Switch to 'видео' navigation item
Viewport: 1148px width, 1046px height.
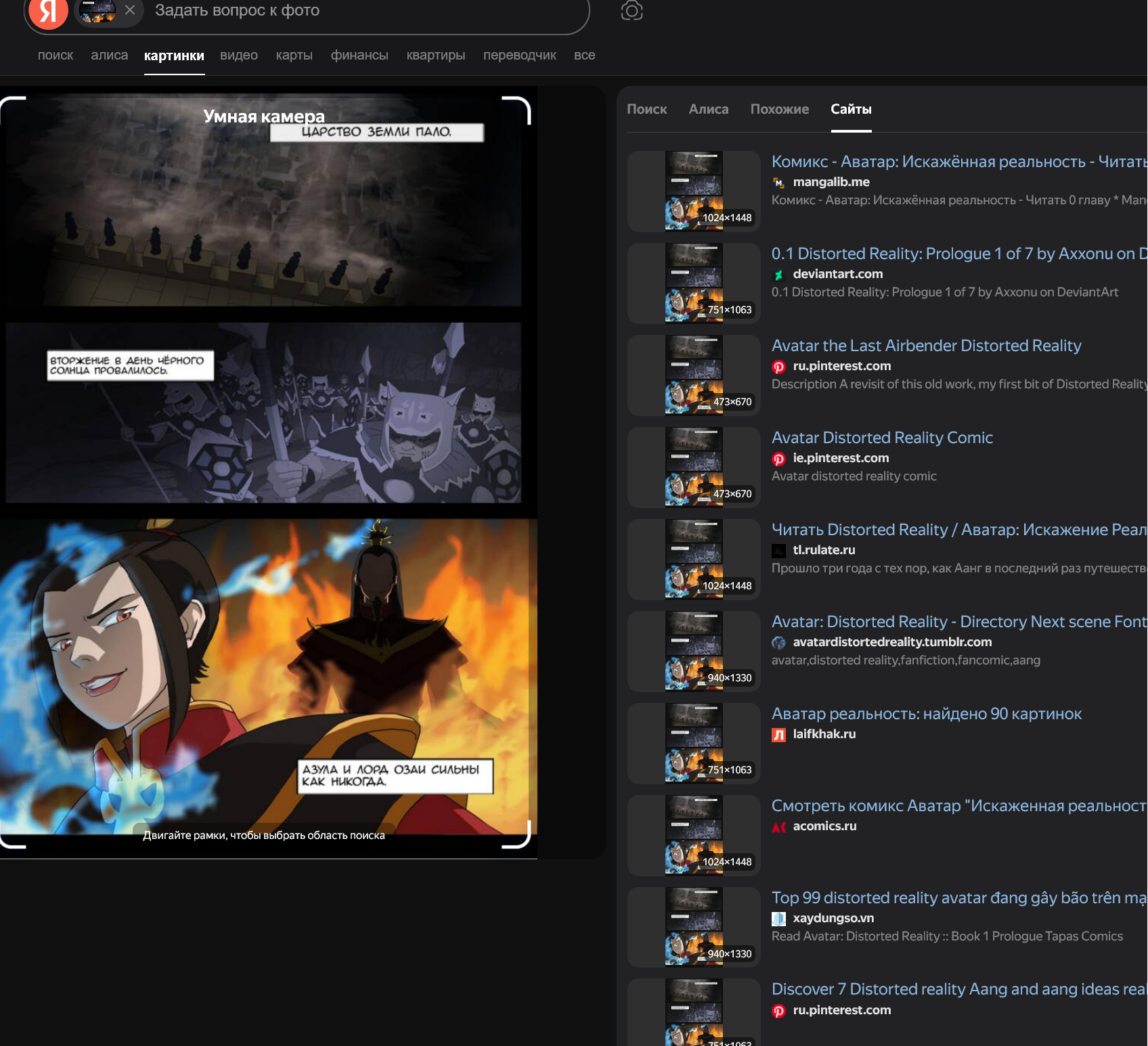click(x=239, y=55)
